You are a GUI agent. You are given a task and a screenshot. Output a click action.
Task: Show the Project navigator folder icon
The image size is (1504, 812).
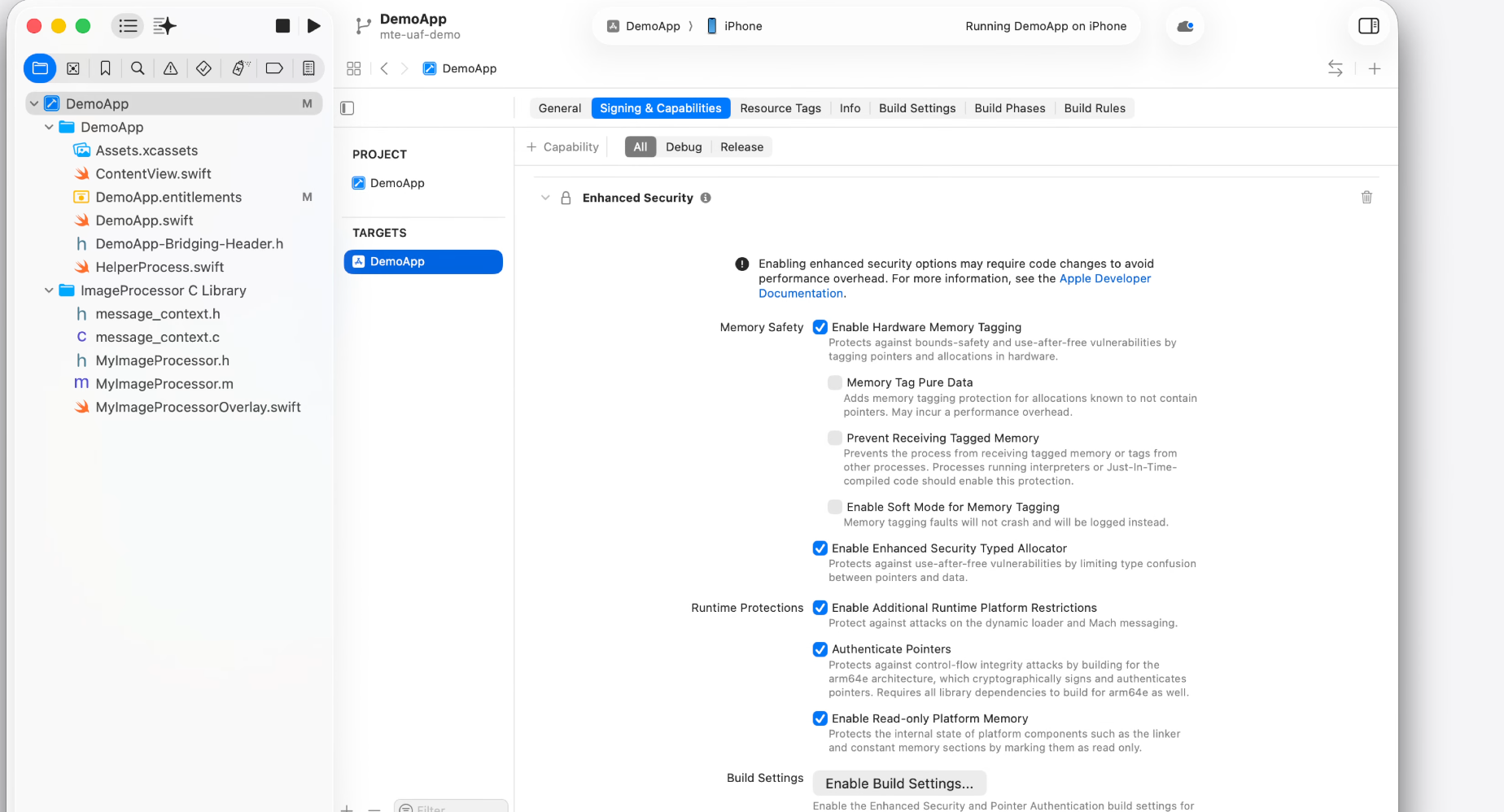(40, 68)
